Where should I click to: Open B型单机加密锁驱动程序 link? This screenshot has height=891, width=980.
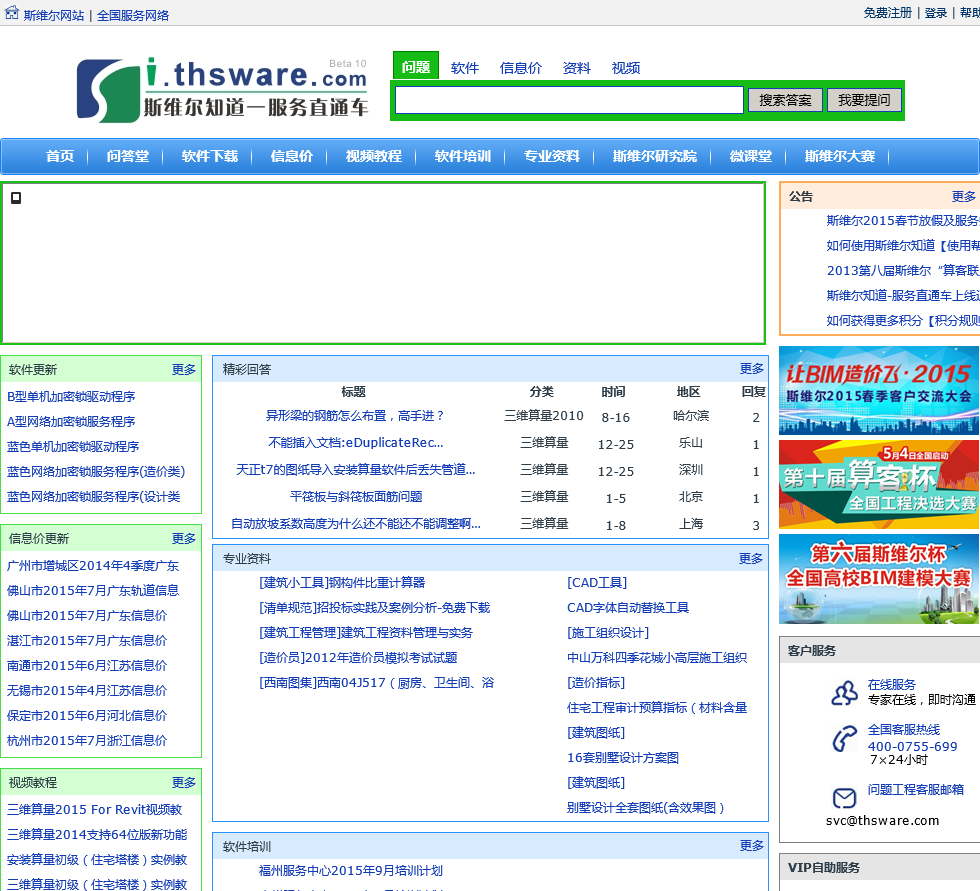click(71, 397)
